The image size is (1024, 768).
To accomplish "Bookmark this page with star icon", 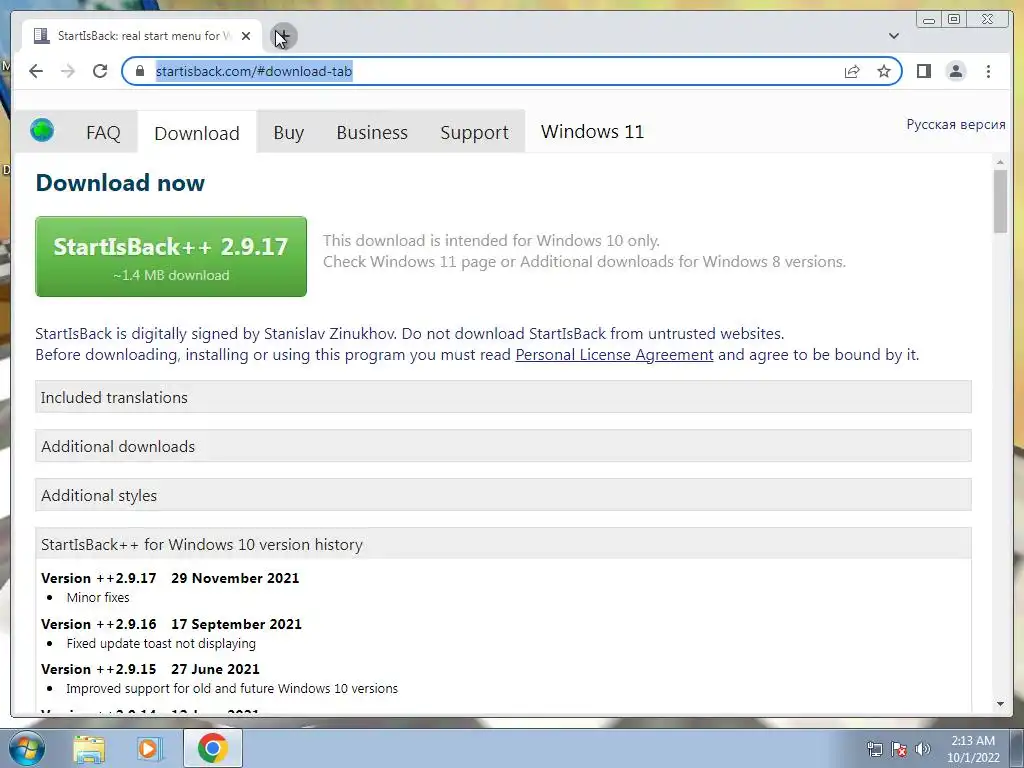I will pyautogui.click(x=884, y=71).
